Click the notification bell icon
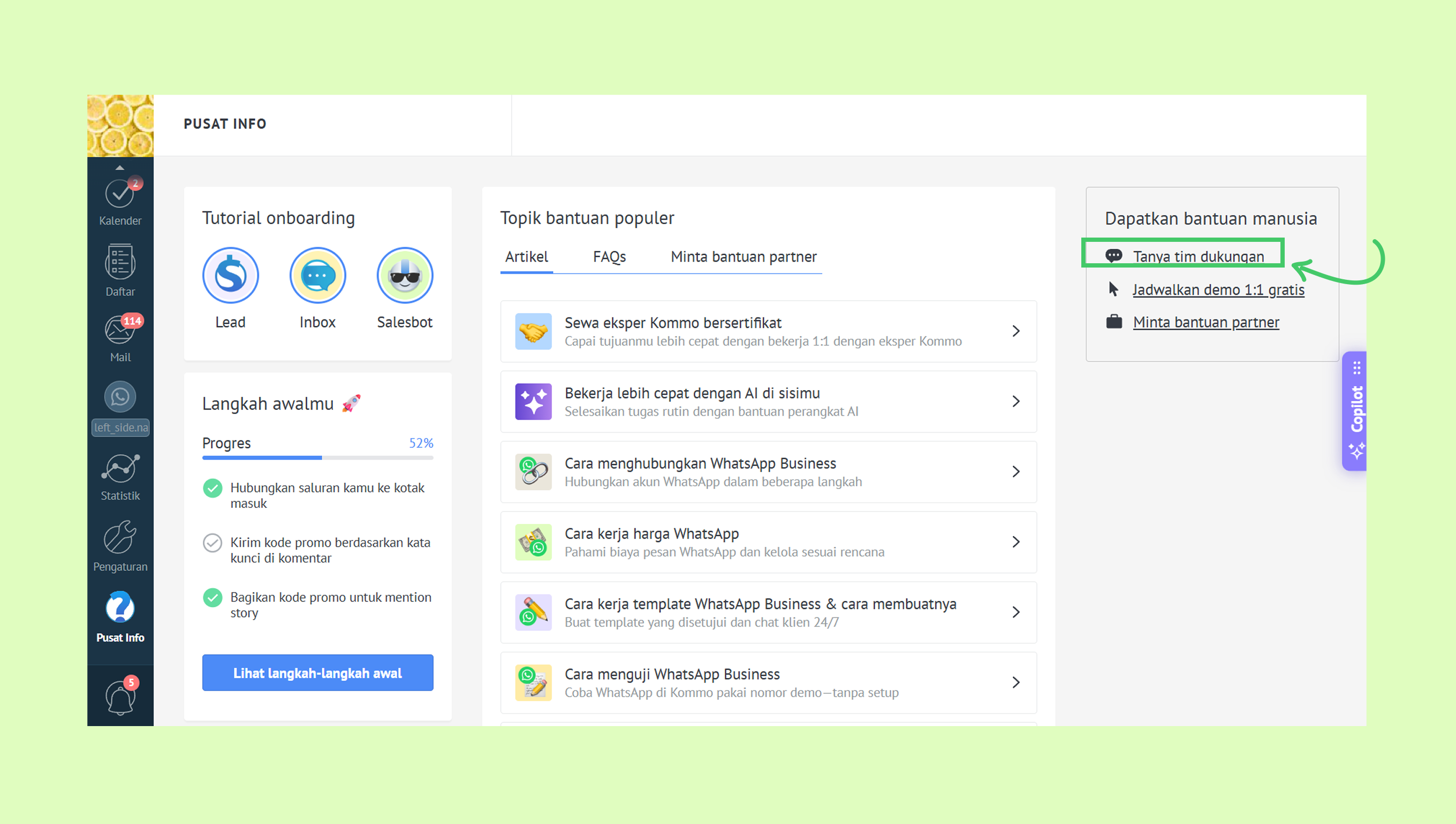This screenshot has height=824, width=1456. point(119,697)
